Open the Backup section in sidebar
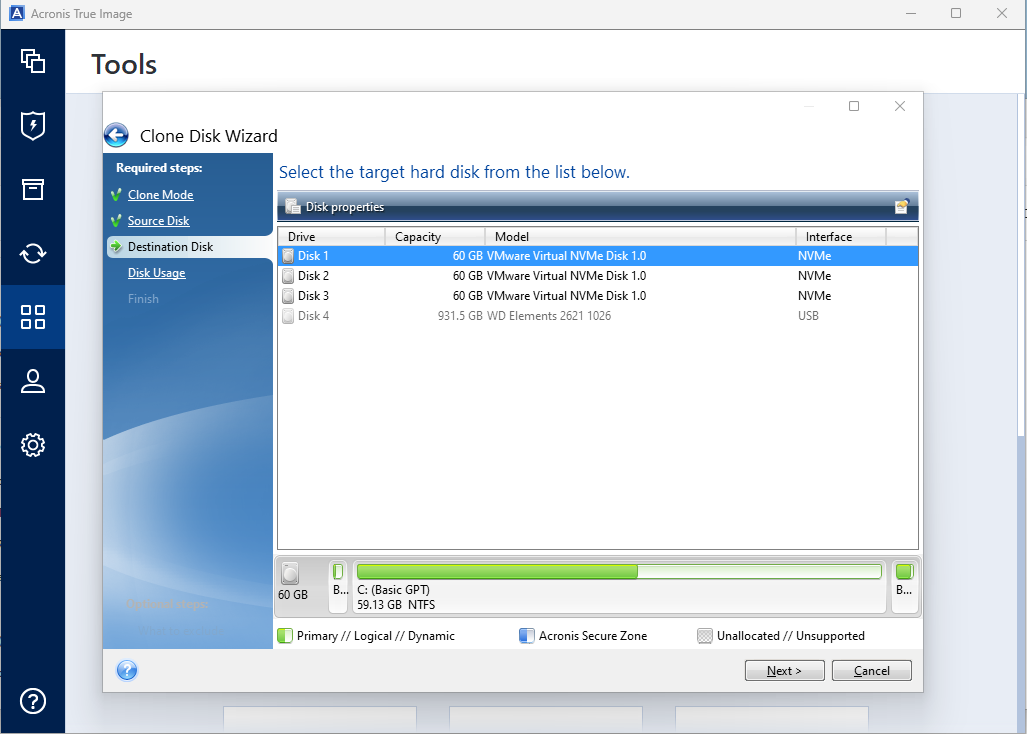The height and width of the screenshot is (734, 1027). point(33,61)
